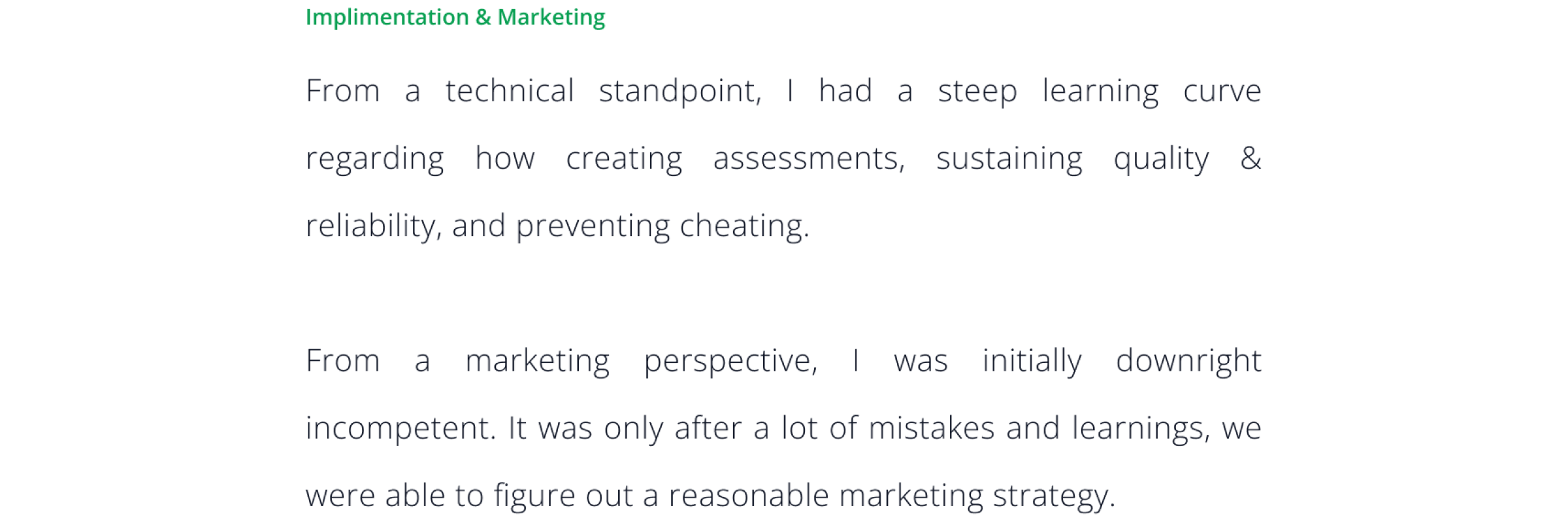This screenshot has width=1568, height=527.
Task: Click the word 'strategy' ending the paragraph
Action: (x=1051, y=496)
